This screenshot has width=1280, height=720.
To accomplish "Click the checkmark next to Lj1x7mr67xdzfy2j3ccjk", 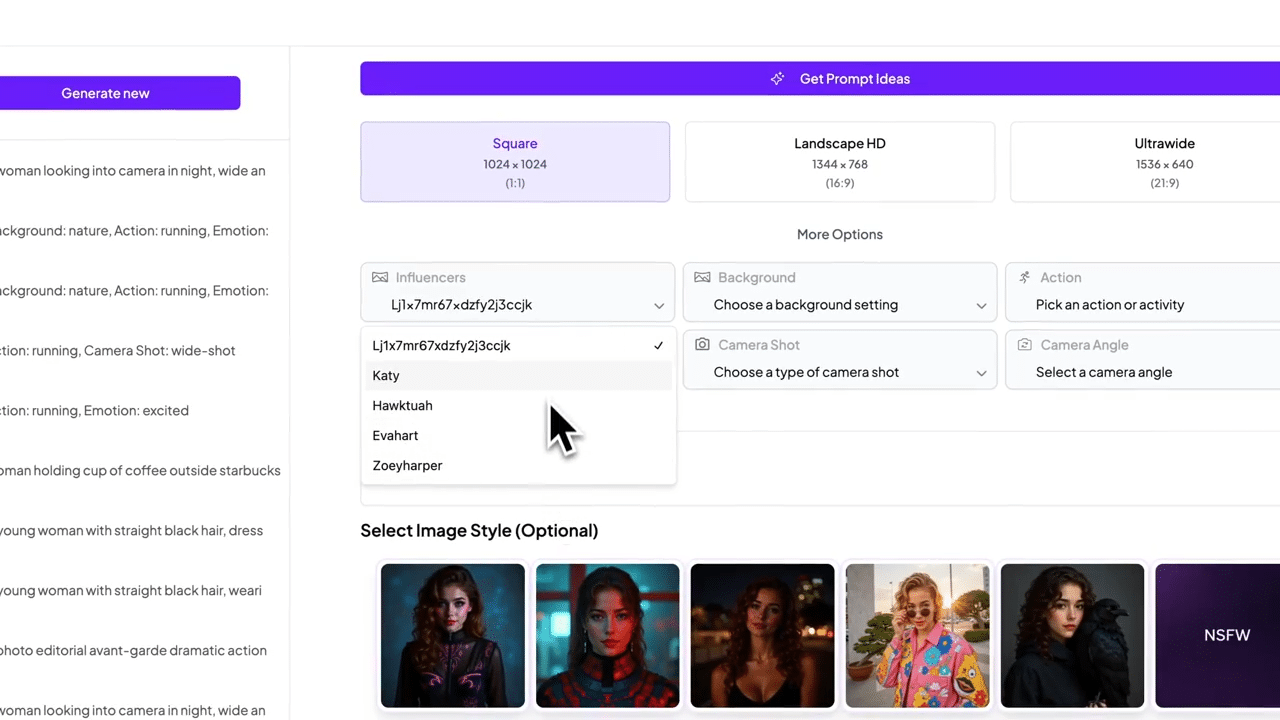I will (658, 345).
